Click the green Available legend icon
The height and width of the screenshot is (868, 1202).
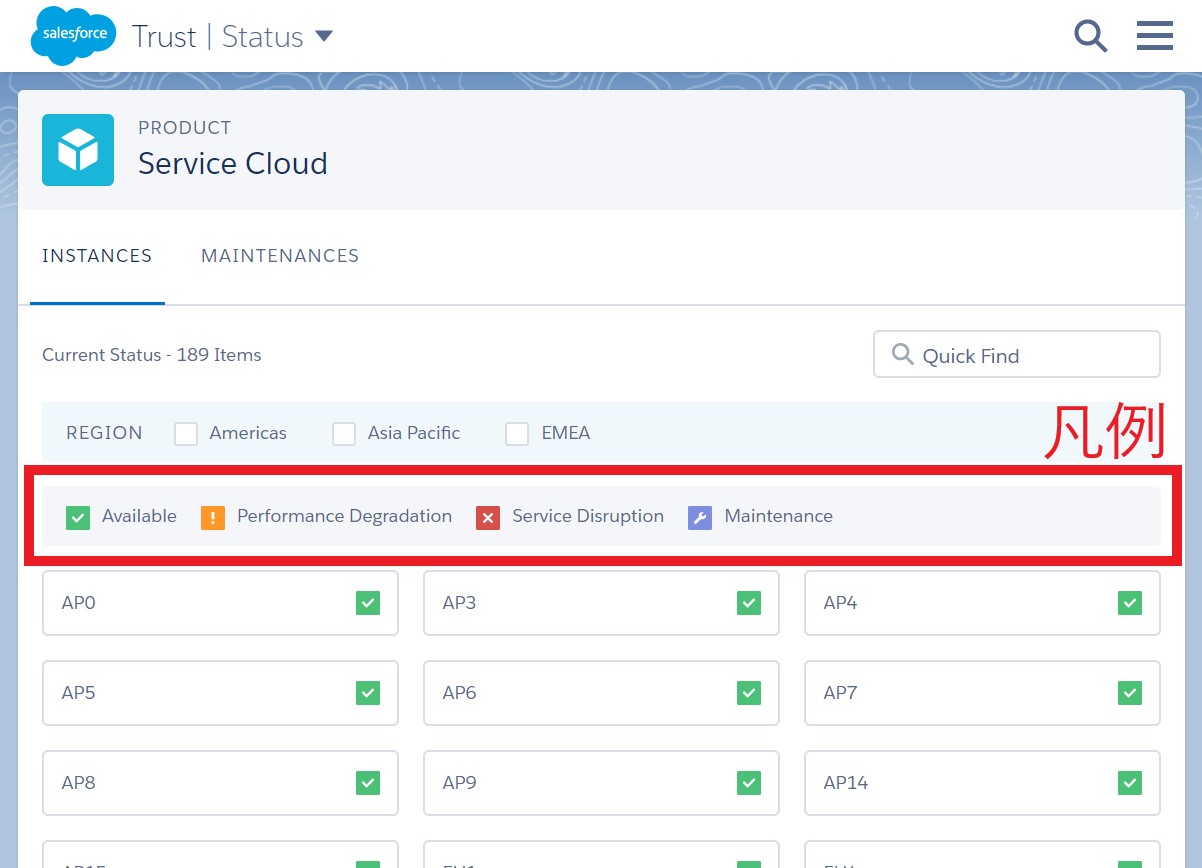pos(78,517)
